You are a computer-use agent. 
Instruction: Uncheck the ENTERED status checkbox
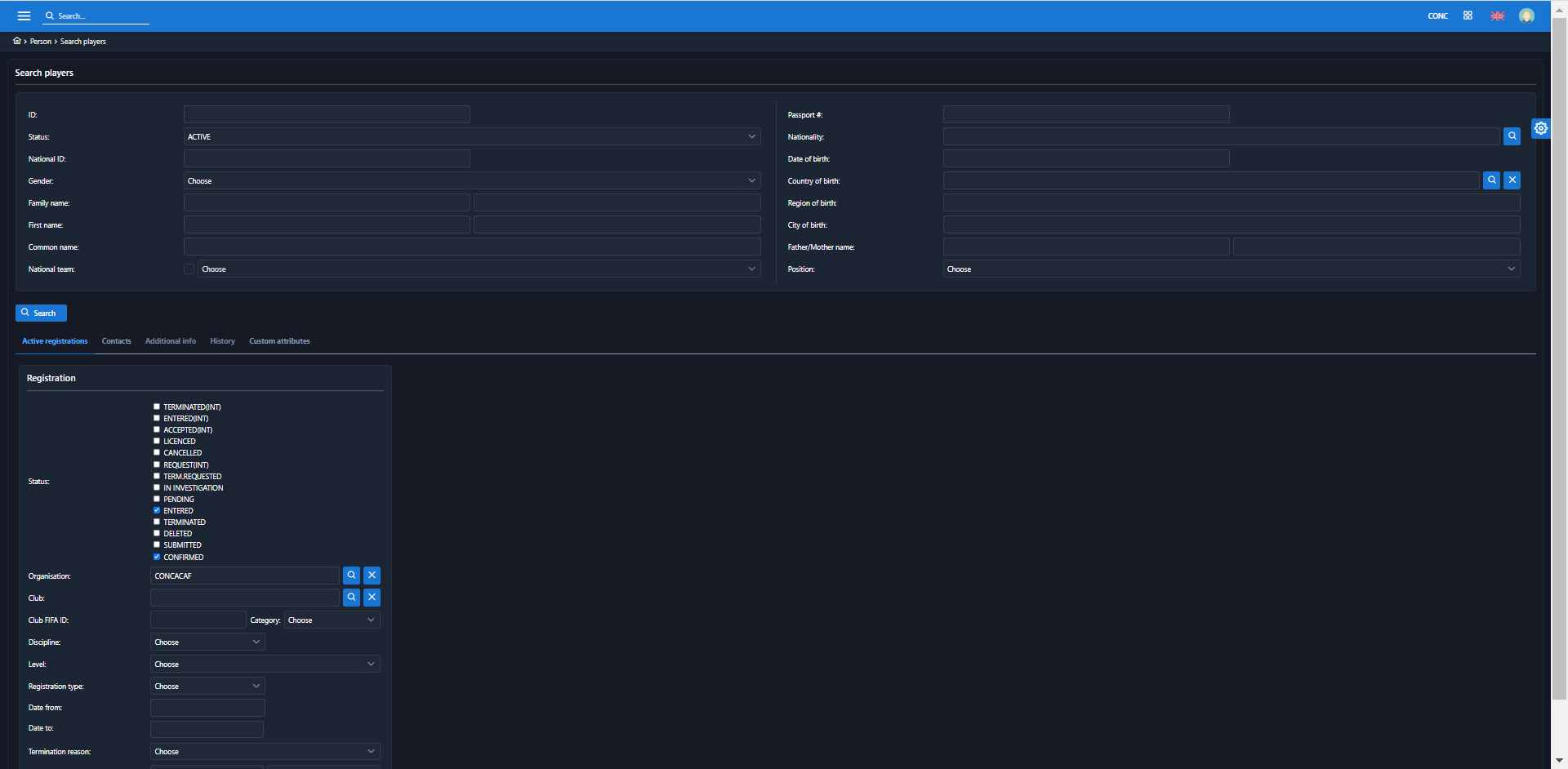click(157, 510)
